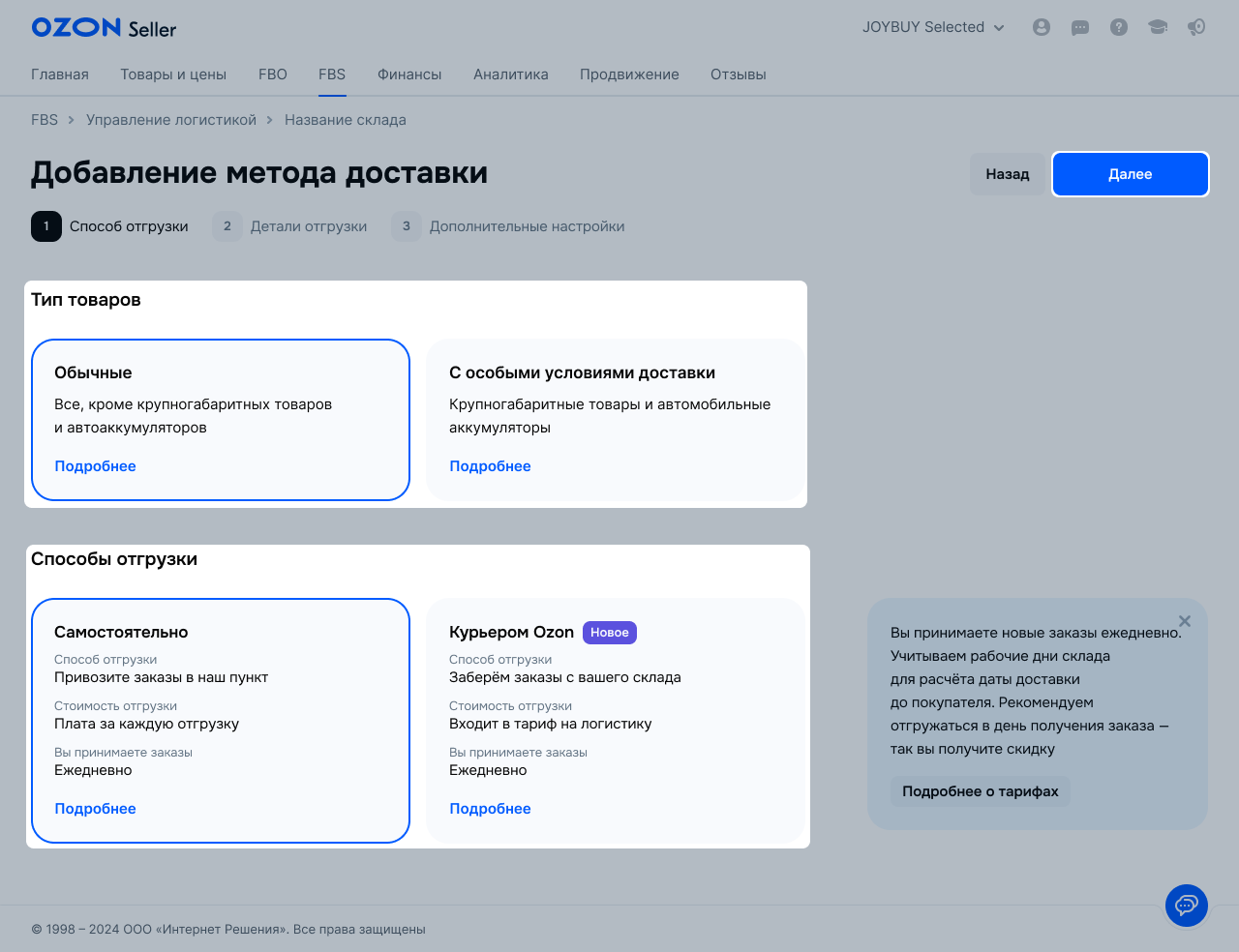Open 'Подробнее о тарифах' in the tooltip
The height and width of the screenshot is (952, 1239).
point(980,791)
